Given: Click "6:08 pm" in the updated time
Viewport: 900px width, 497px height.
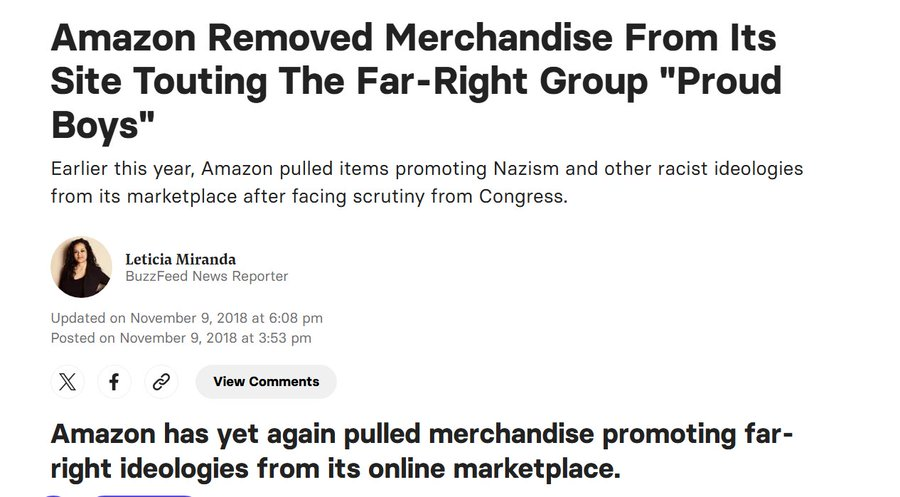Looking at the screenshot, I should tap(295, 318).
